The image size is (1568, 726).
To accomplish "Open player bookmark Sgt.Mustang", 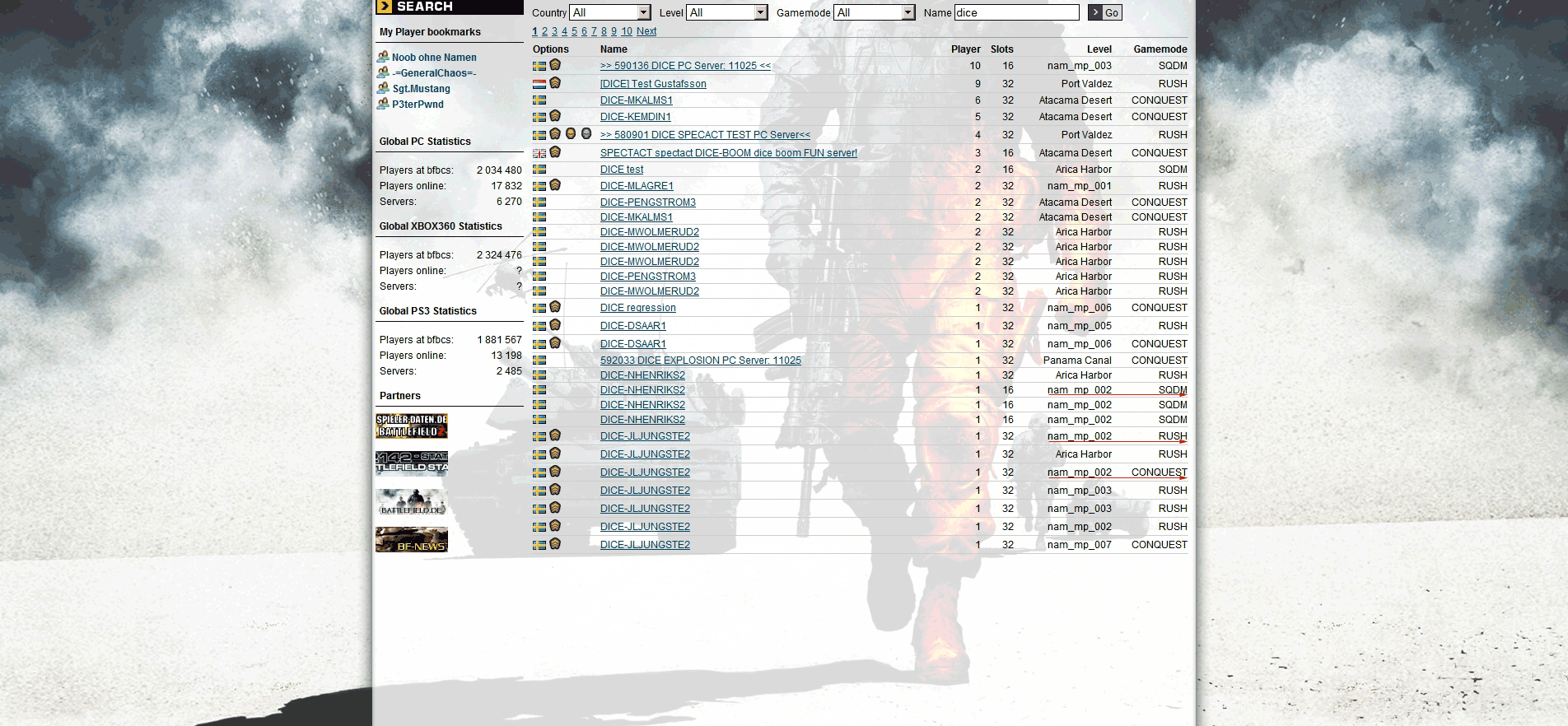I will [x=421, y=89].
